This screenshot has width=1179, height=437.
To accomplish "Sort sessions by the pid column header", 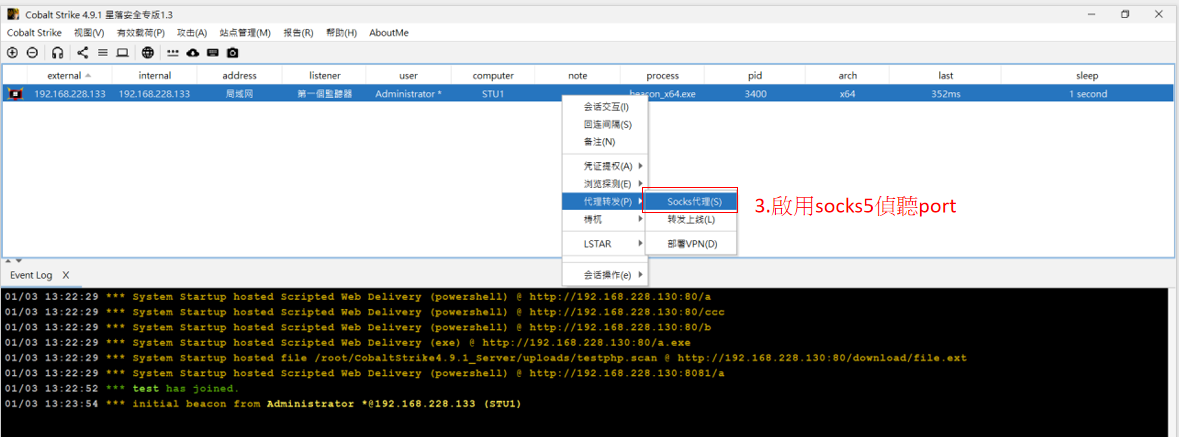I will tap(755, 75).
